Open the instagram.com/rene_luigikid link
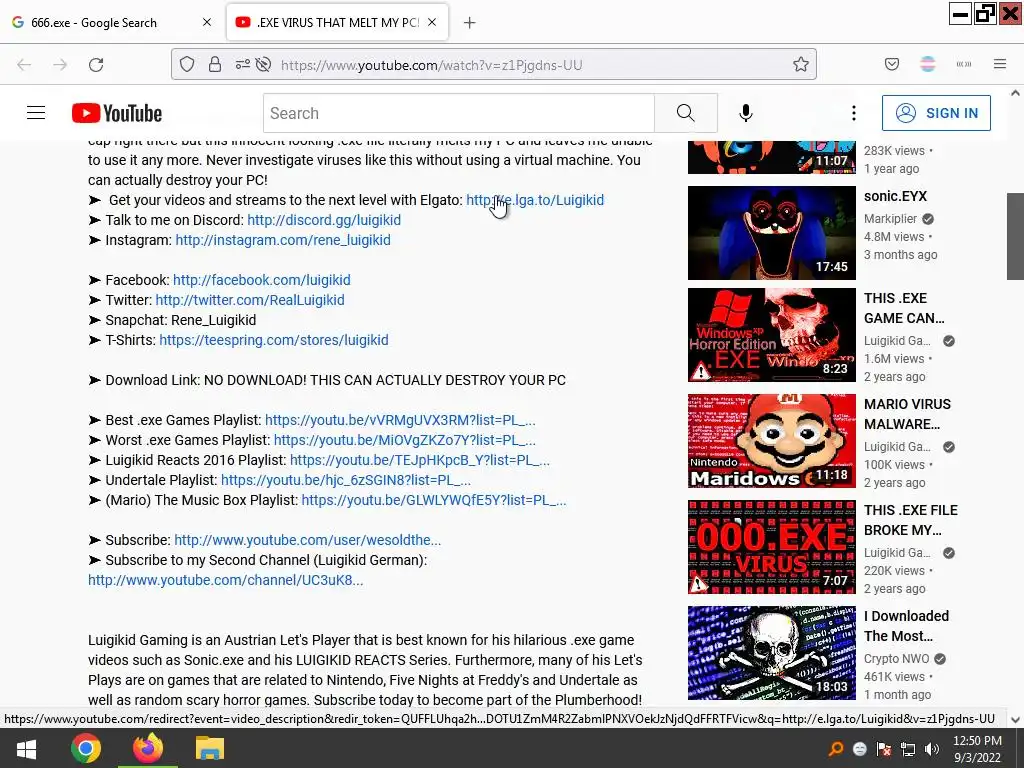Image resolution: width=1024 pixels, height=768 pixels. coord(283,240)
